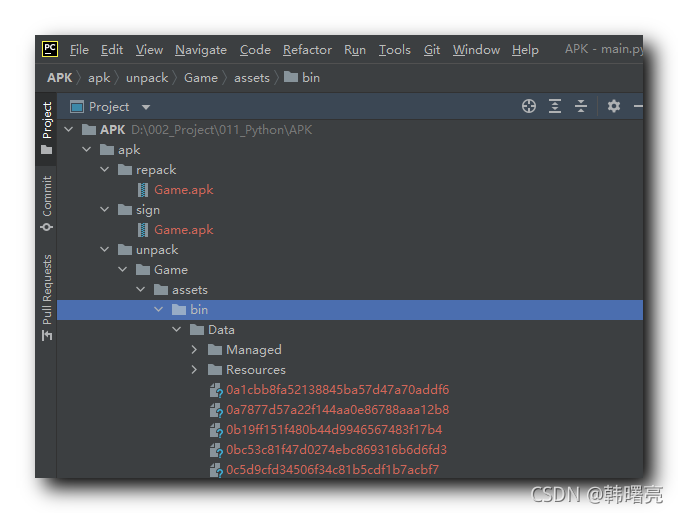Open the Refactor menu
678x513 pixels.
[x=307, y=50]
